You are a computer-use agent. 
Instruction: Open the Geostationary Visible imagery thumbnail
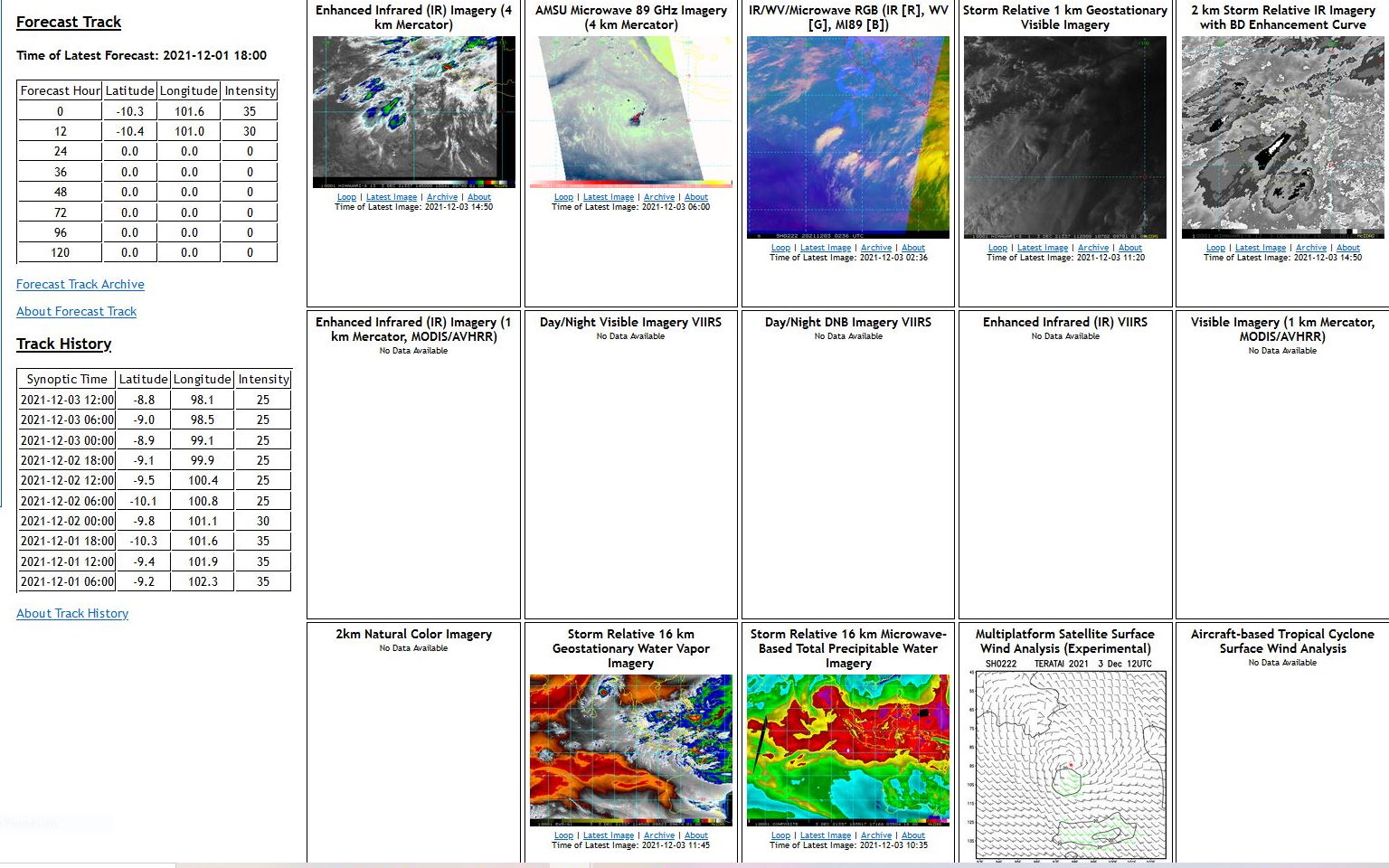pos(1065,137)
